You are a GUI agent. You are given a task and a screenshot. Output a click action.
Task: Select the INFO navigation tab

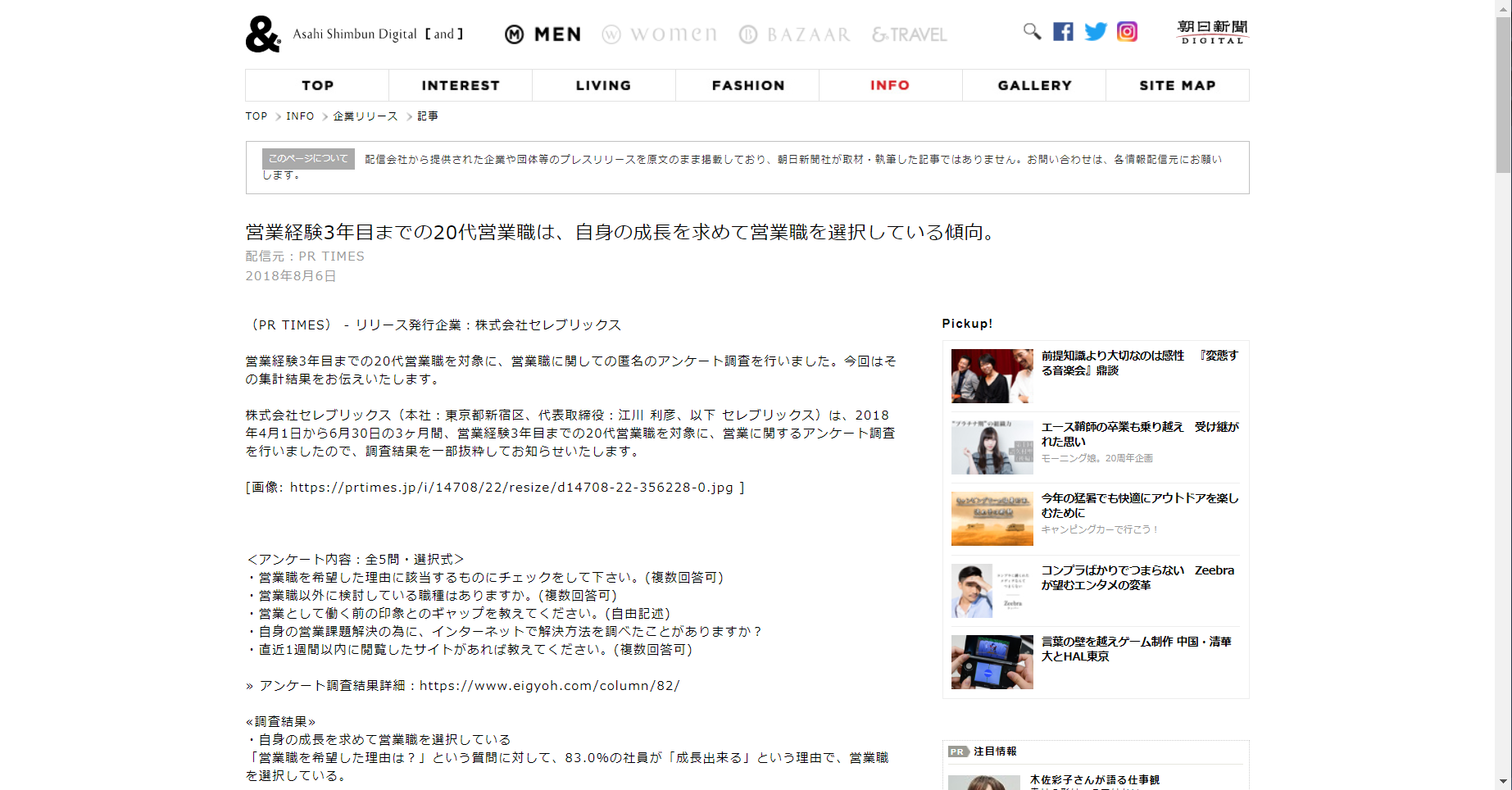(891, 85)
